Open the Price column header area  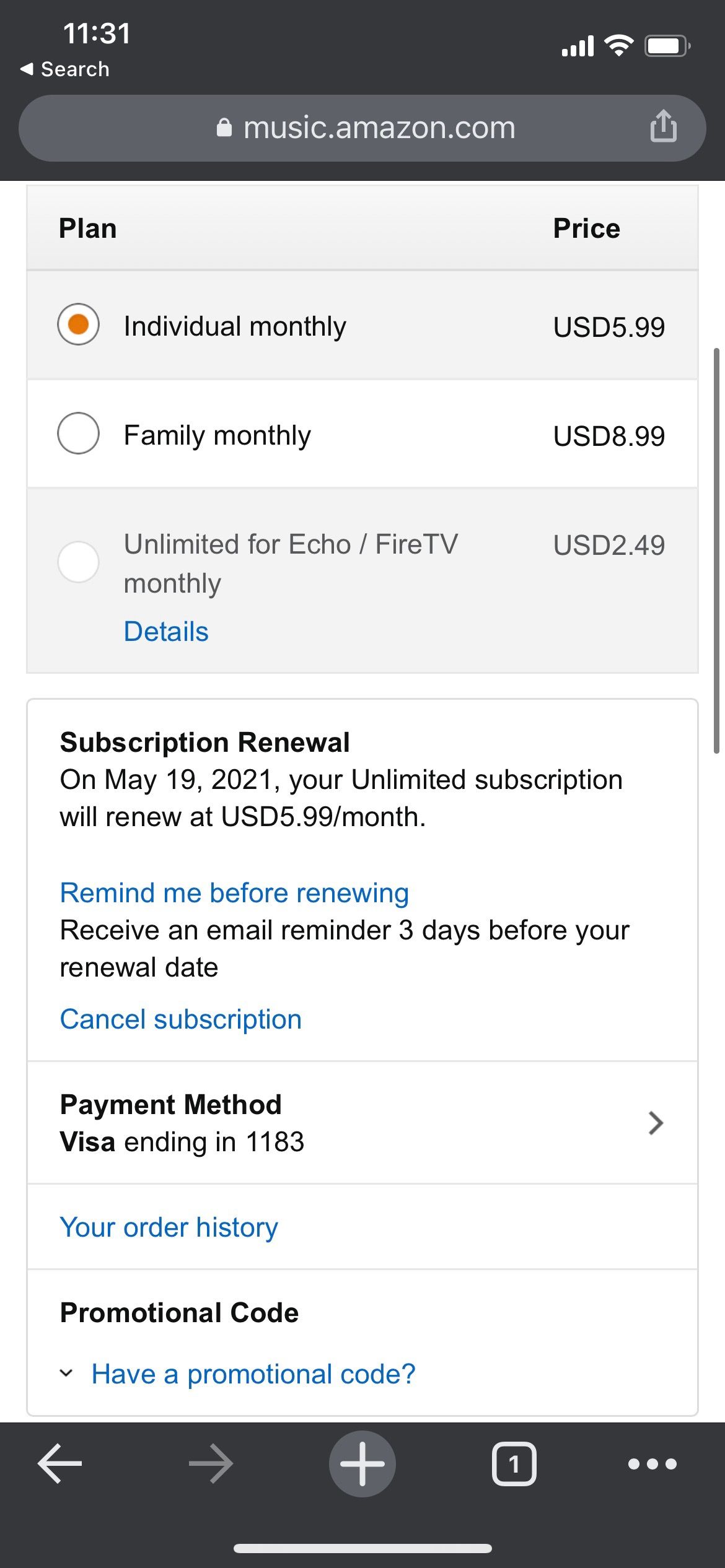(x=586, y=228)
